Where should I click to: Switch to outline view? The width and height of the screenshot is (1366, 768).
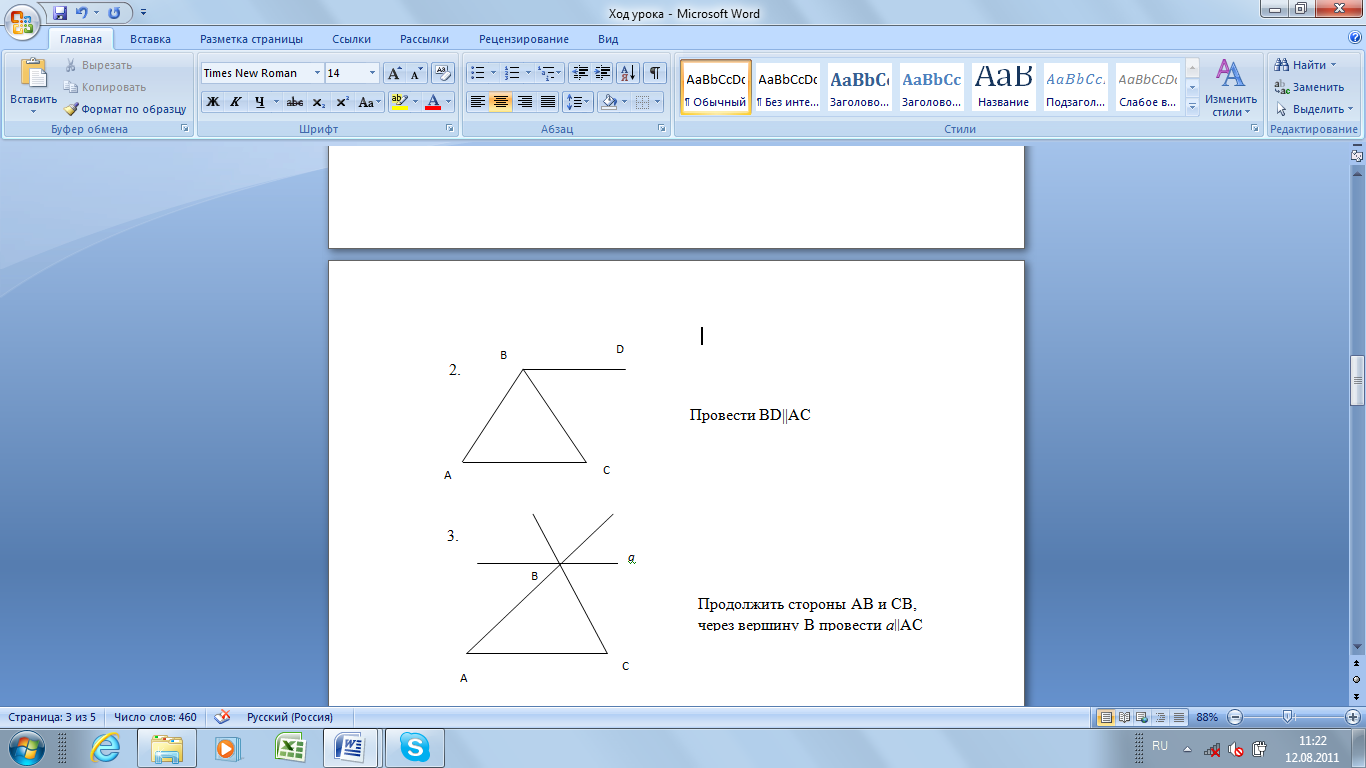pyautogui.click(x=1161, y=717)
